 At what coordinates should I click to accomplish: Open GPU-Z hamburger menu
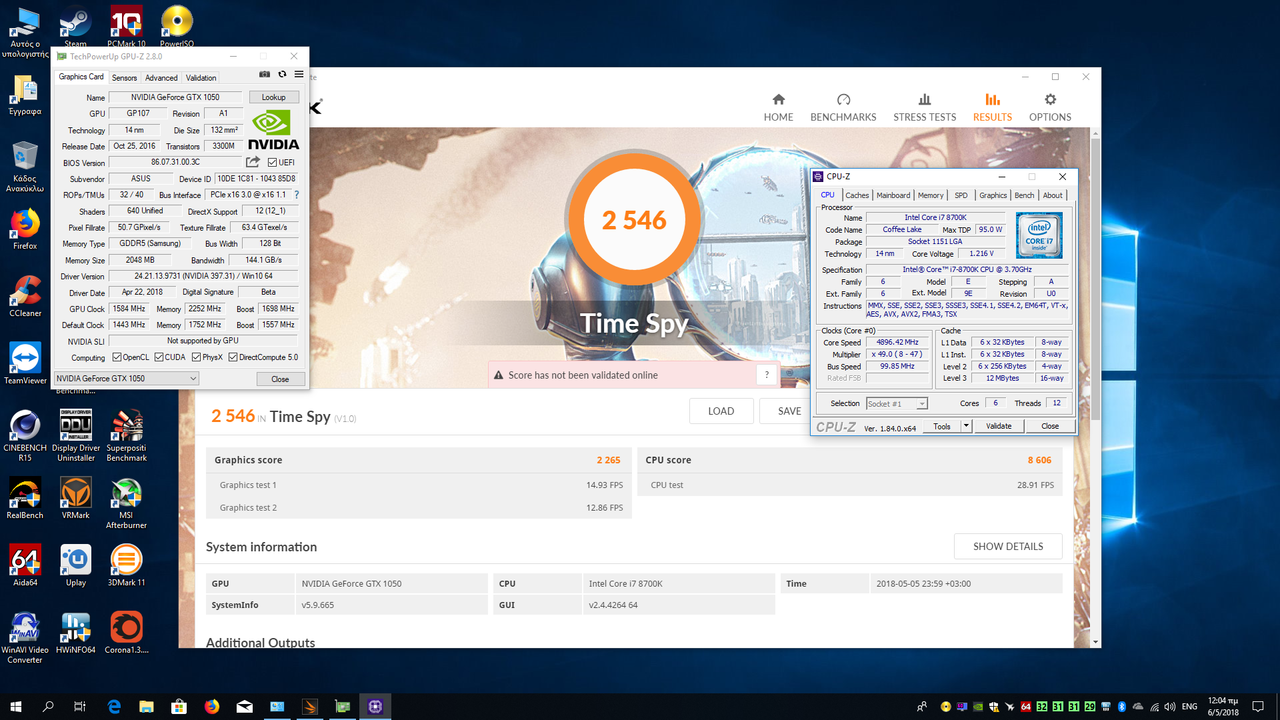[x=298, y=74]
